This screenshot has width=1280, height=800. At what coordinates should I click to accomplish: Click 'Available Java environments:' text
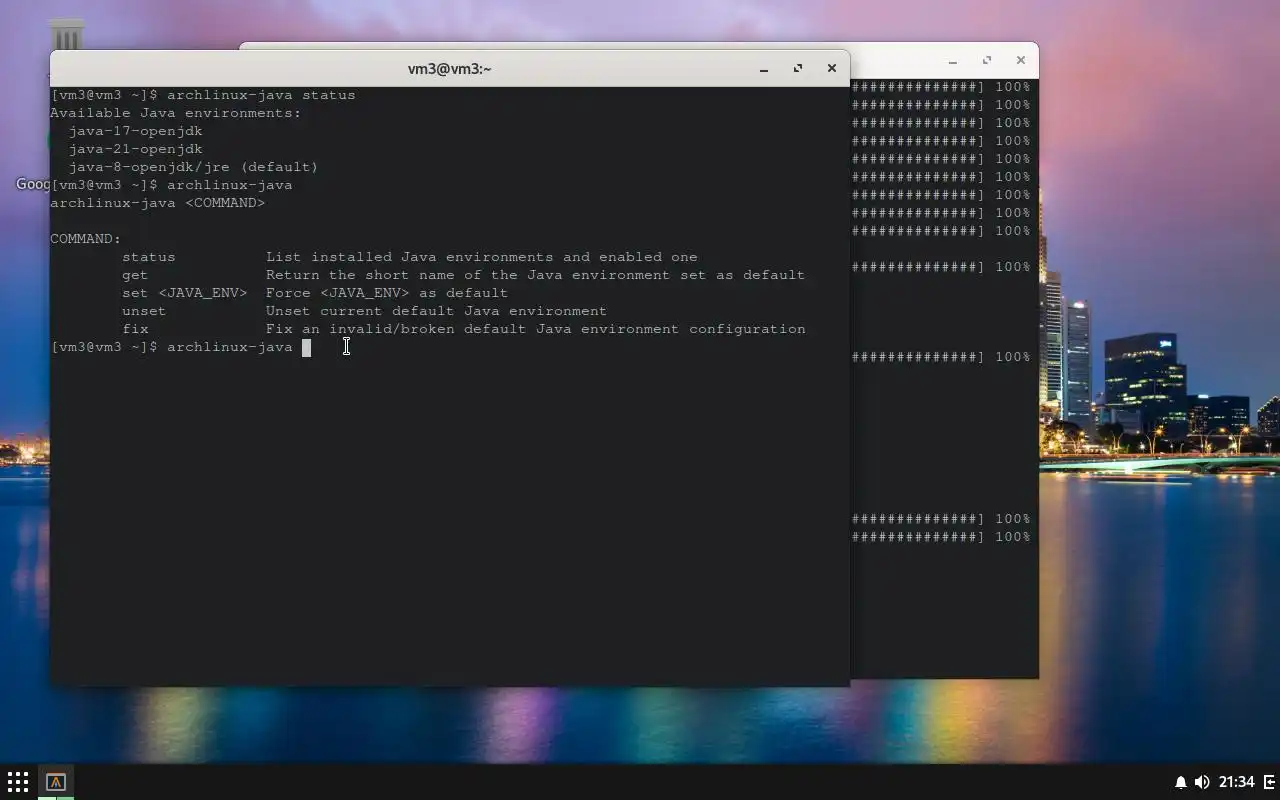176,113
